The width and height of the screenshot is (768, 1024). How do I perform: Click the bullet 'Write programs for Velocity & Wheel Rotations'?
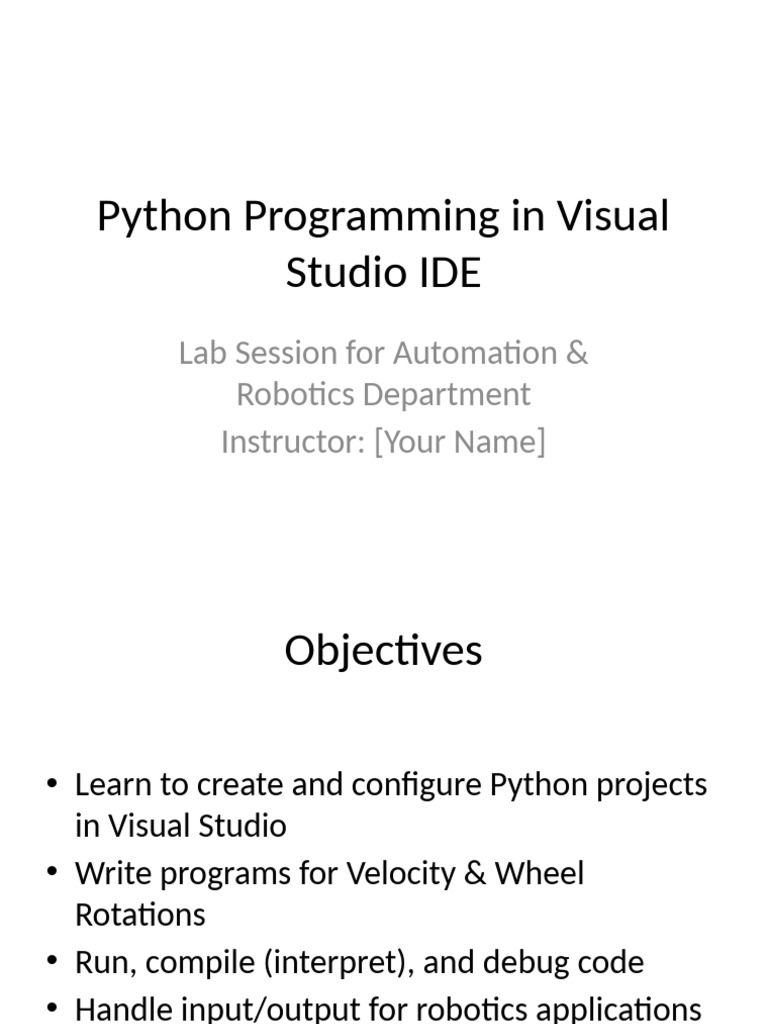(x=329, y=893)
